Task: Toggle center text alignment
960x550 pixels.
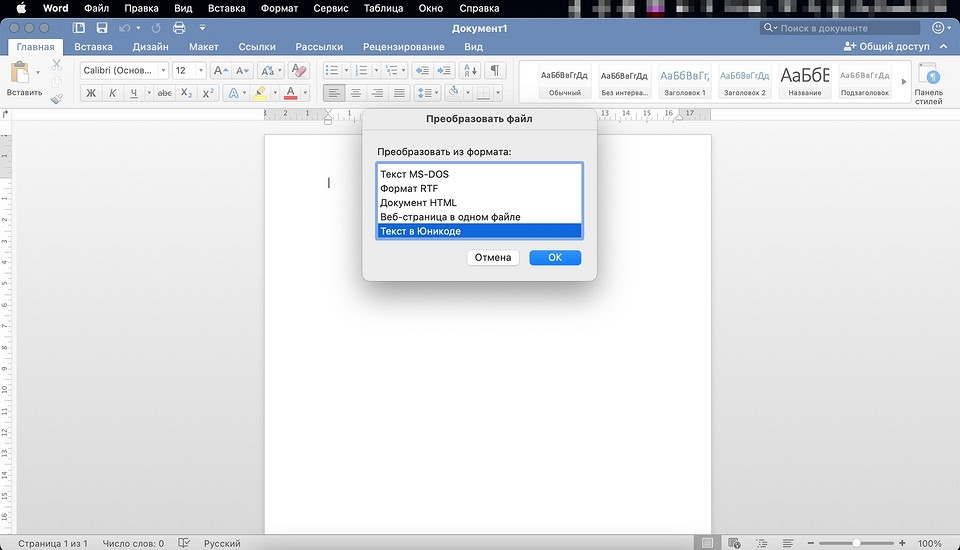Action: pos(355,93)
